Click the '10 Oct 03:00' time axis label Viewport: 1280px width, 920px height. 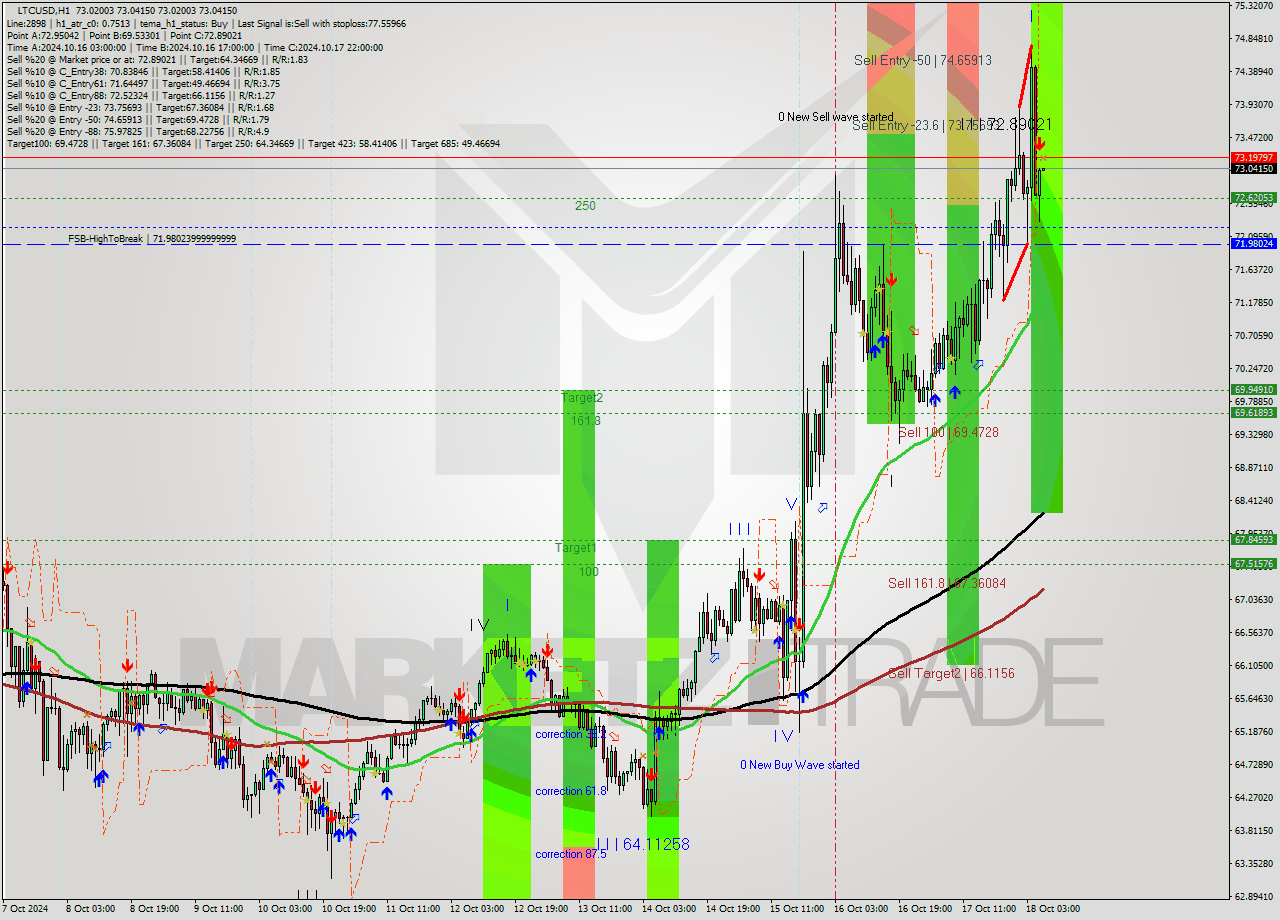click(283, 909)
